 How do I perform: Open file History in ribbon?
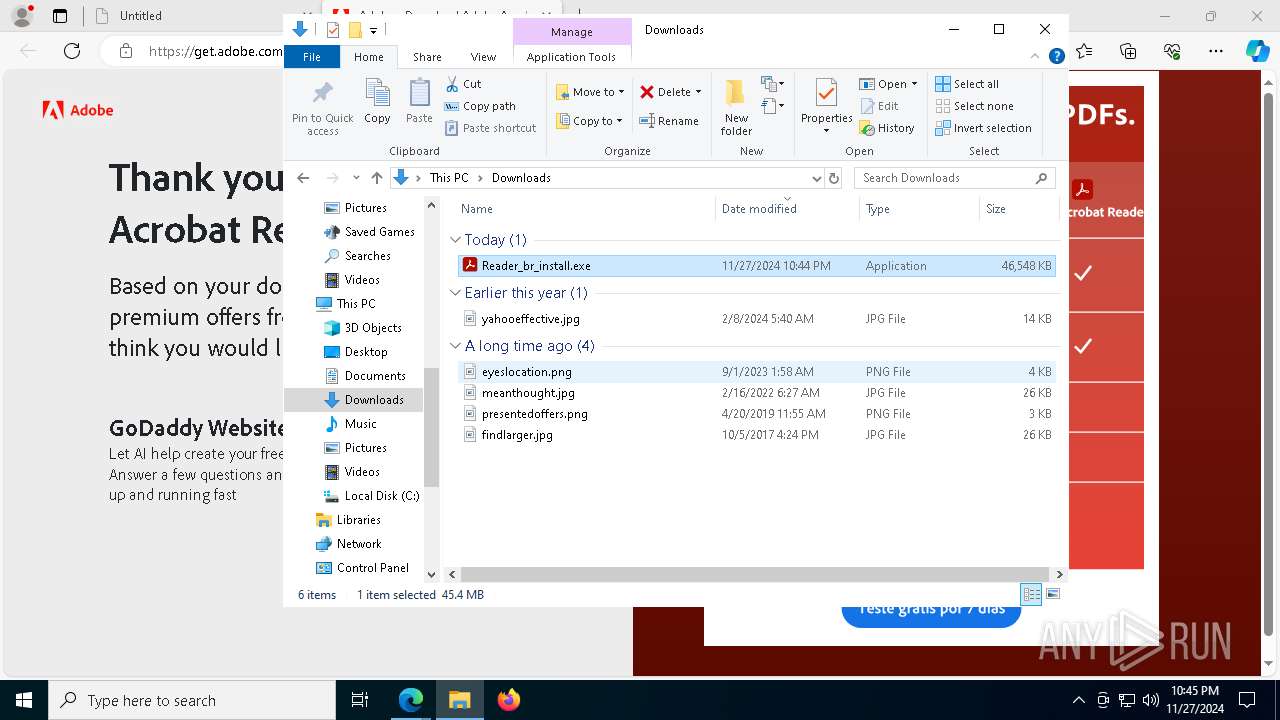tap(886, 128)
